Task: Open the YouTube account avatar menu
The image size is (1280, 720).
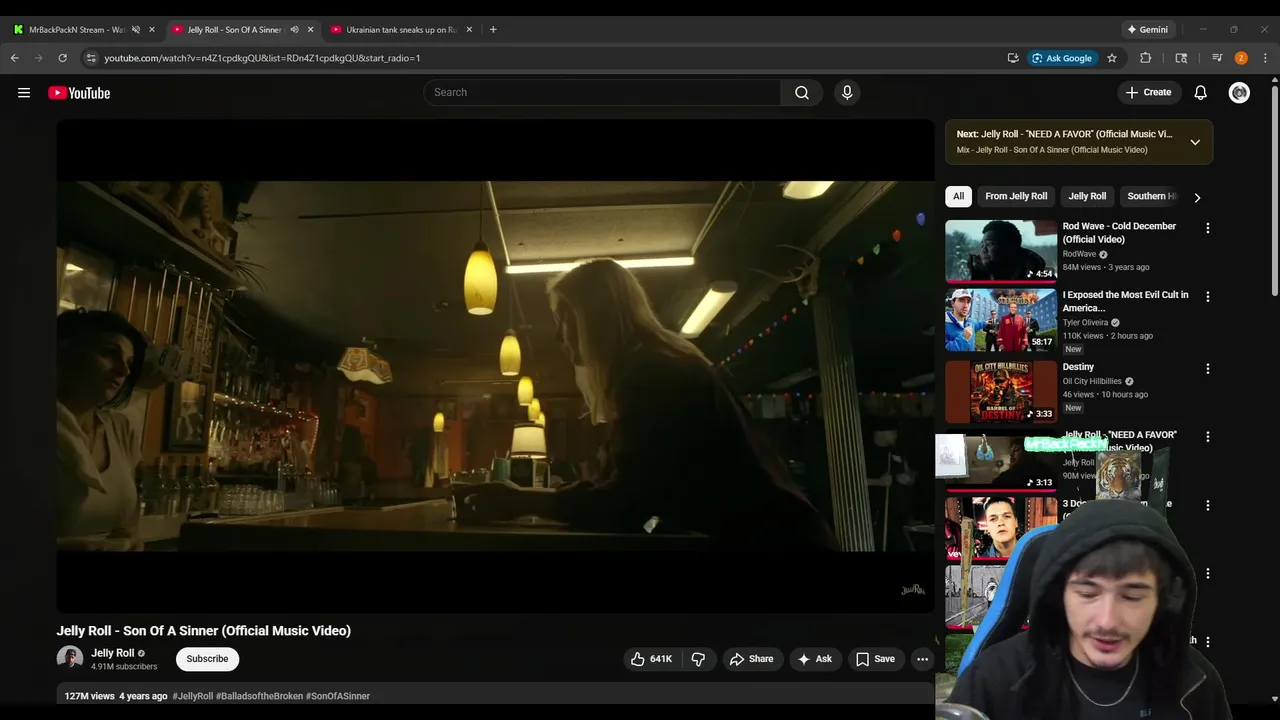Action: (1239, 92)
